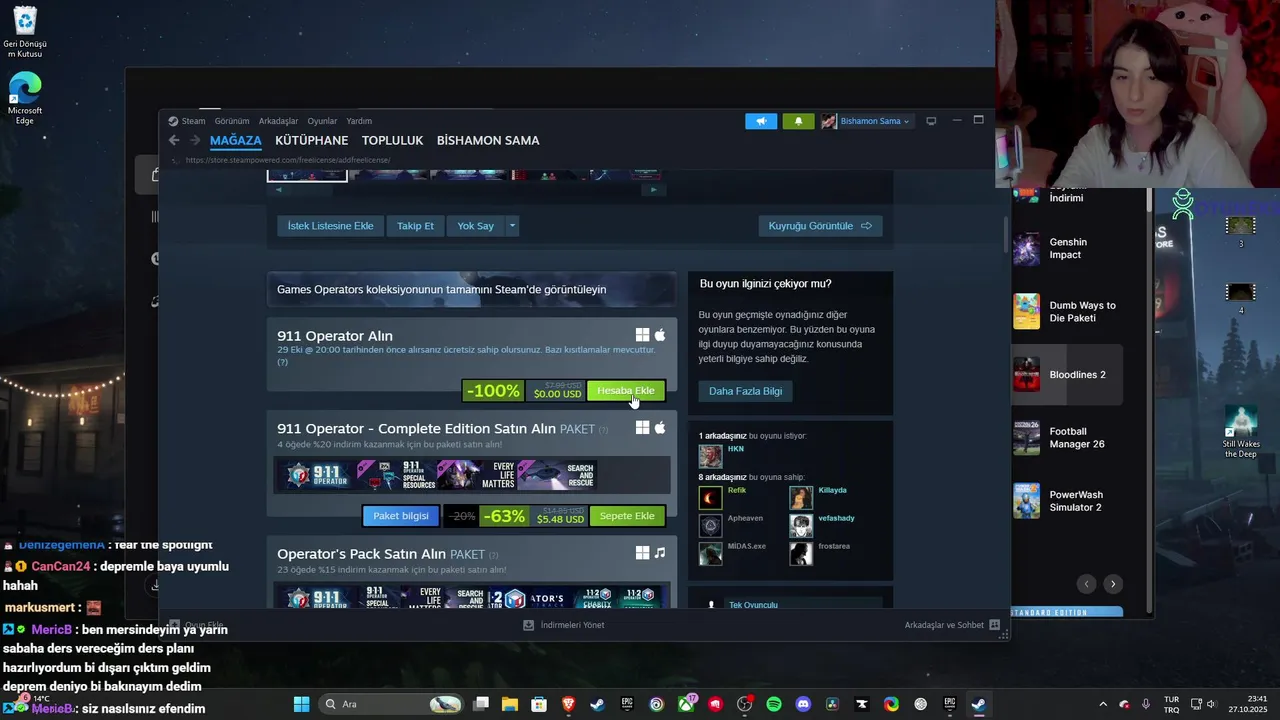Select Genshin Impact in background list
Screen dimensions: 1280x720
pos(1067,248)
